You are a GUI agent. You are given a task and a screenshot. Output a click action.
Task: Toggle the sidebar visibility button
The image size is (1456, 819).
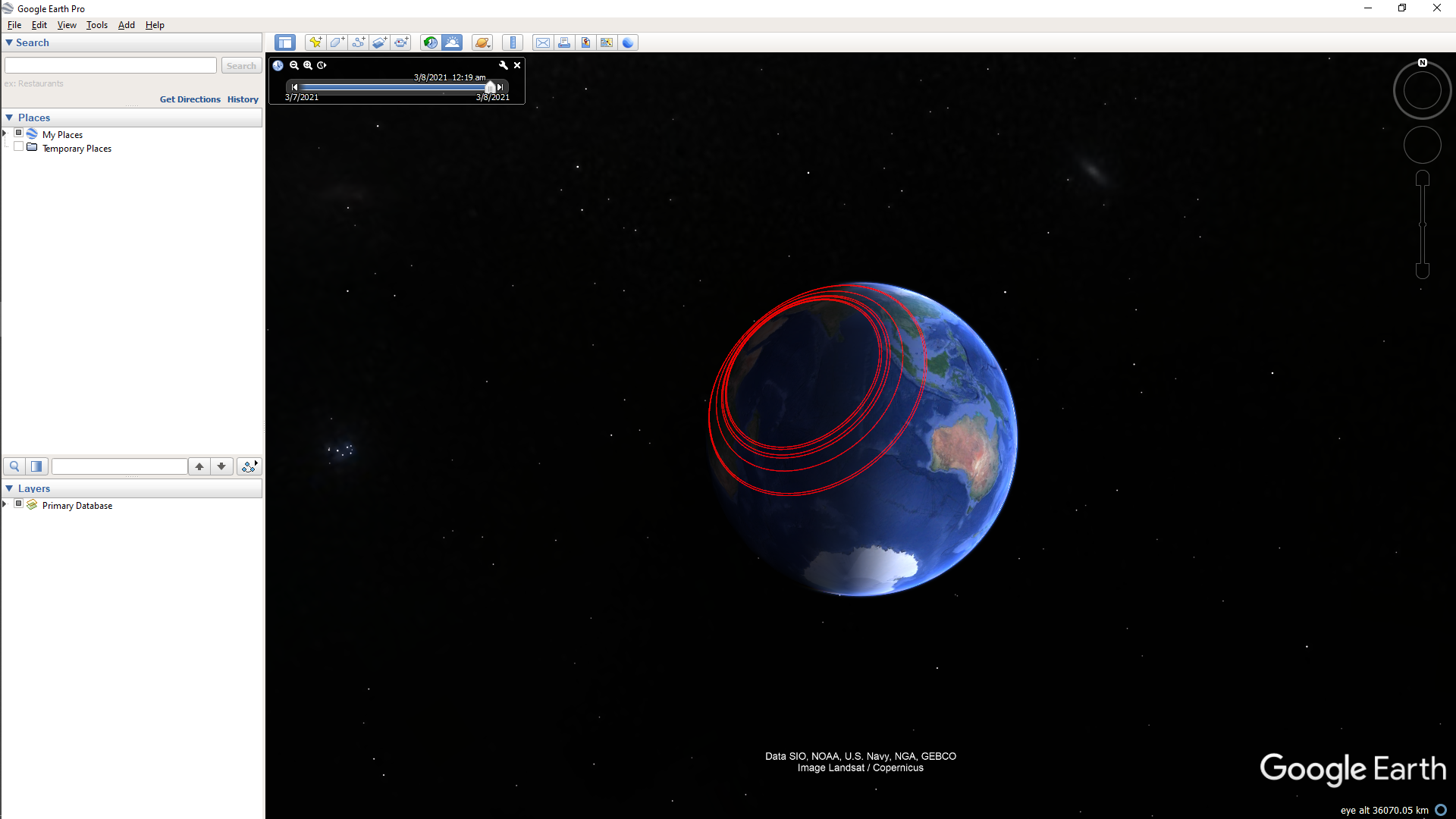click(x=285, y=42)
